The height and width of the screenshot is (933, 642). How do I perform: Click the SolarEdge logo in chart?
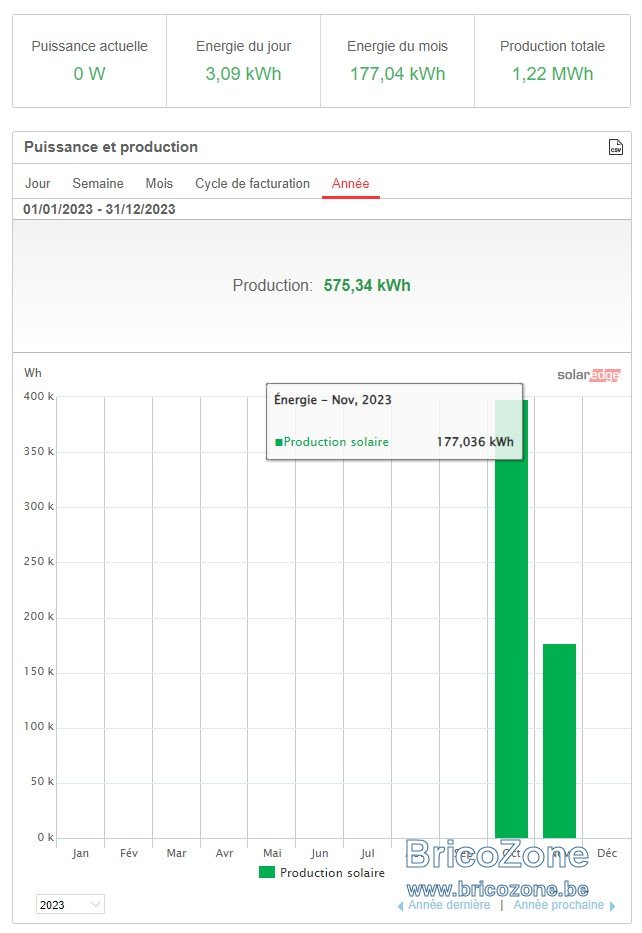coord(588,375)
